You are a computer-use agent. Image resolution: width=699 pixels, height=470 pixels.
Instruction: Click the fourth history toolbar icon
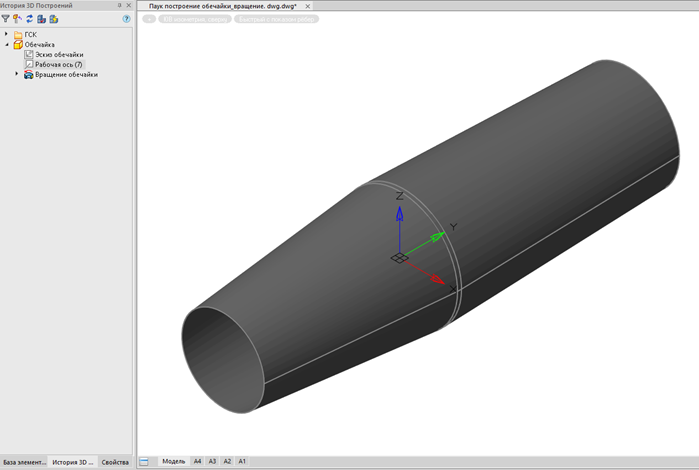(41, 19)
